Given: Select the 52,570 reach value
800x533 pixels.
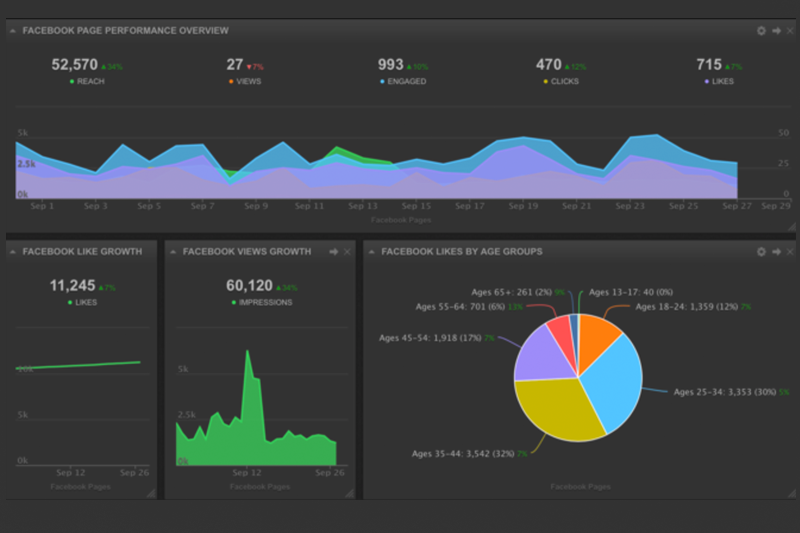Looking at the screenshot, I should pos(74,65).
